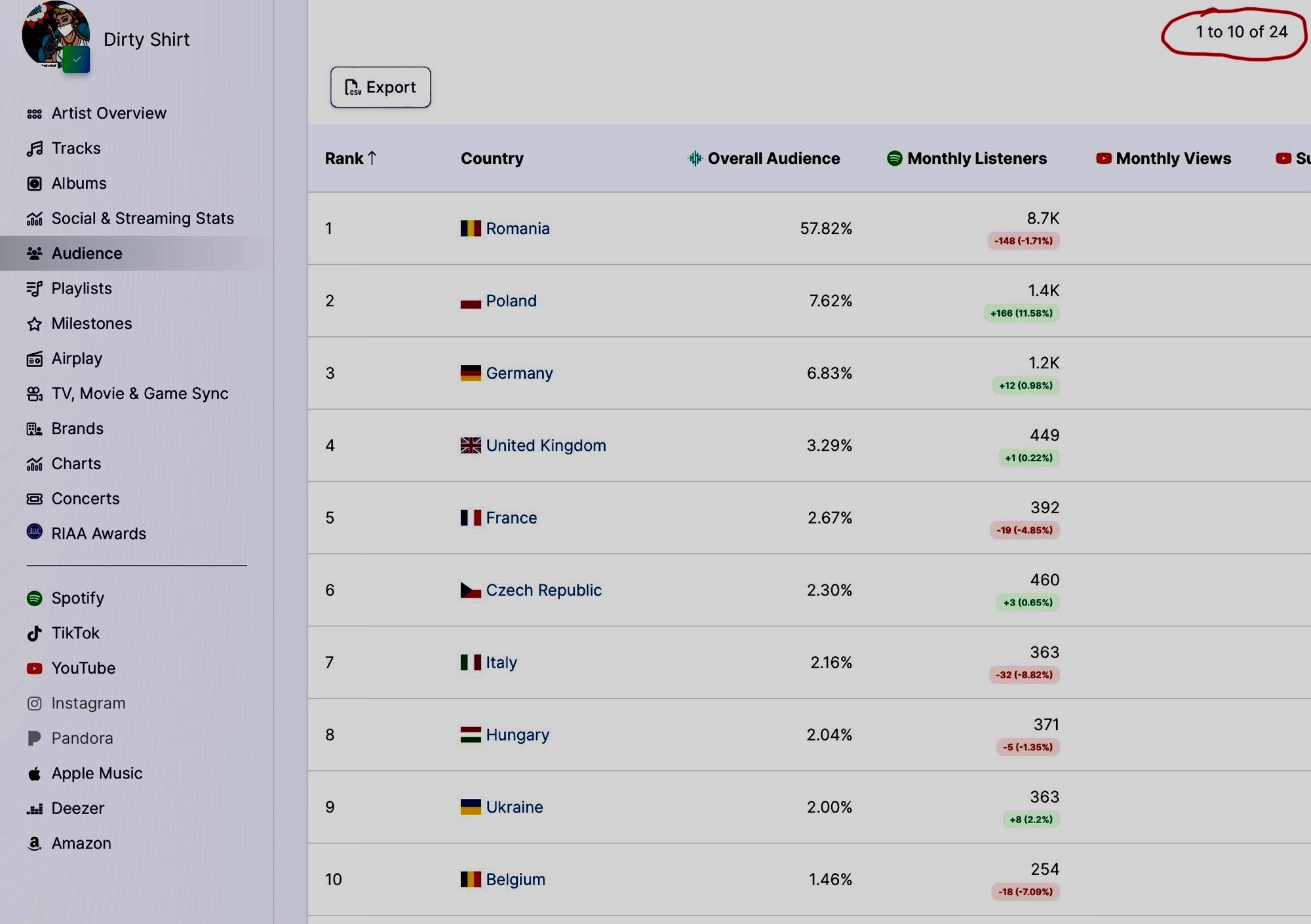The image size is (1311, 924).
Task: Click the Amazon logo icon
Action: pyautogui.click(x=34, y=844)
